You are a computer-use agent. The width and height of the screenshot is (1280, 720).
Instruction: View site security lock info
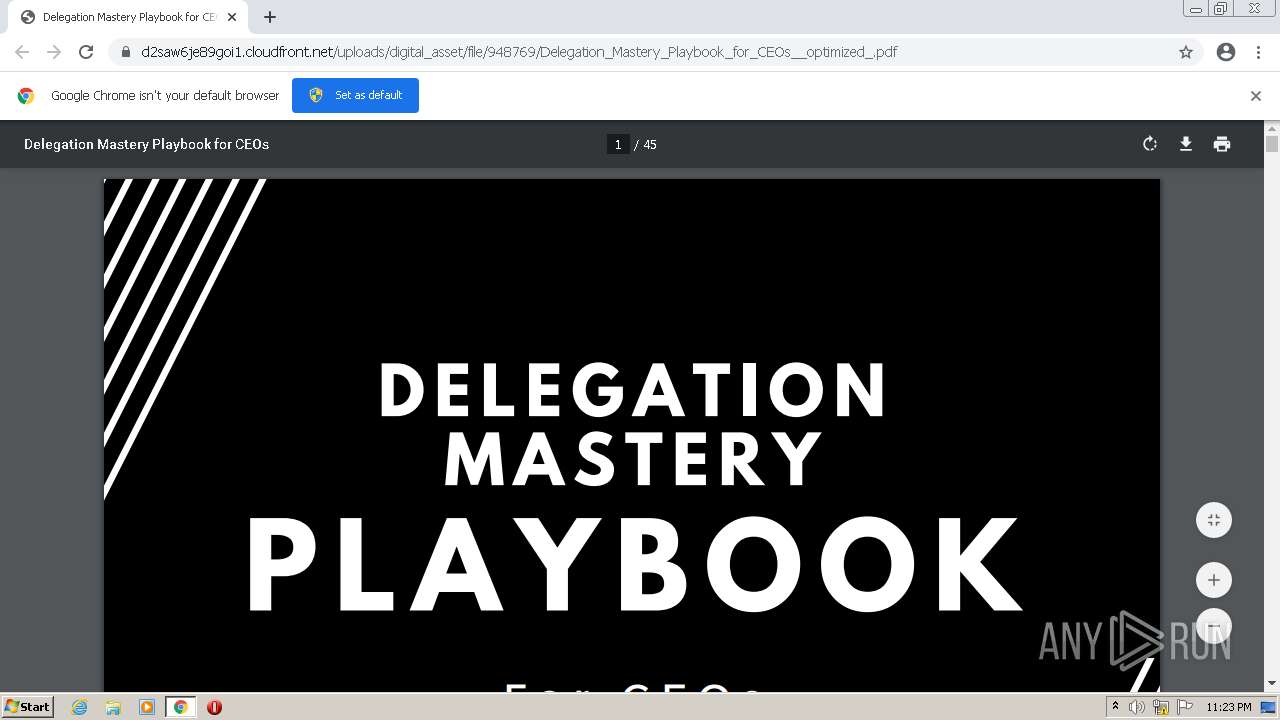(125, 52)
